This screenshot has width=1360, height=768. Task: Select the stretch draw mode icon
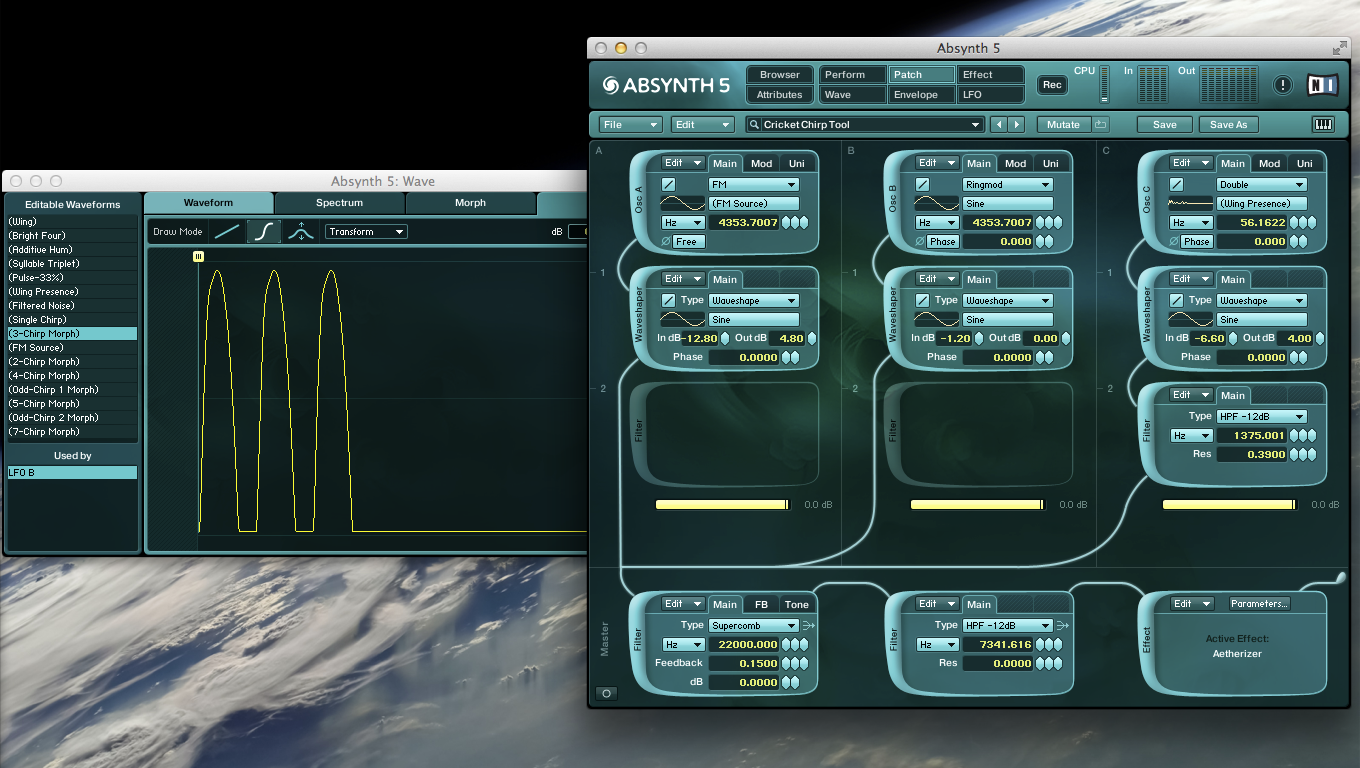click(300, 231)
